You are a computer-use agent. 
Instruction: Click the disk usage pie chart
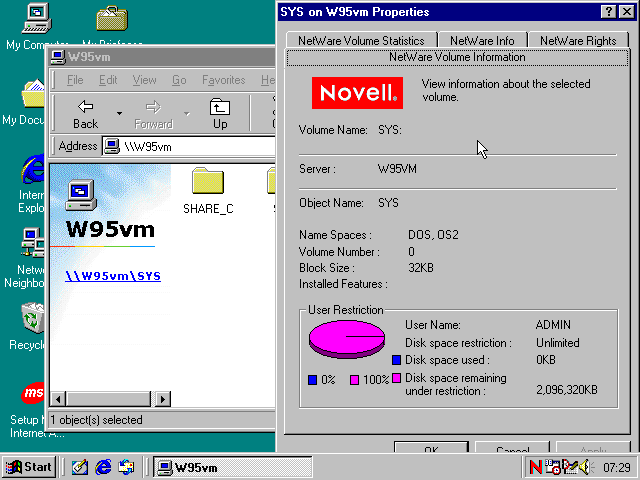(347, 340)
